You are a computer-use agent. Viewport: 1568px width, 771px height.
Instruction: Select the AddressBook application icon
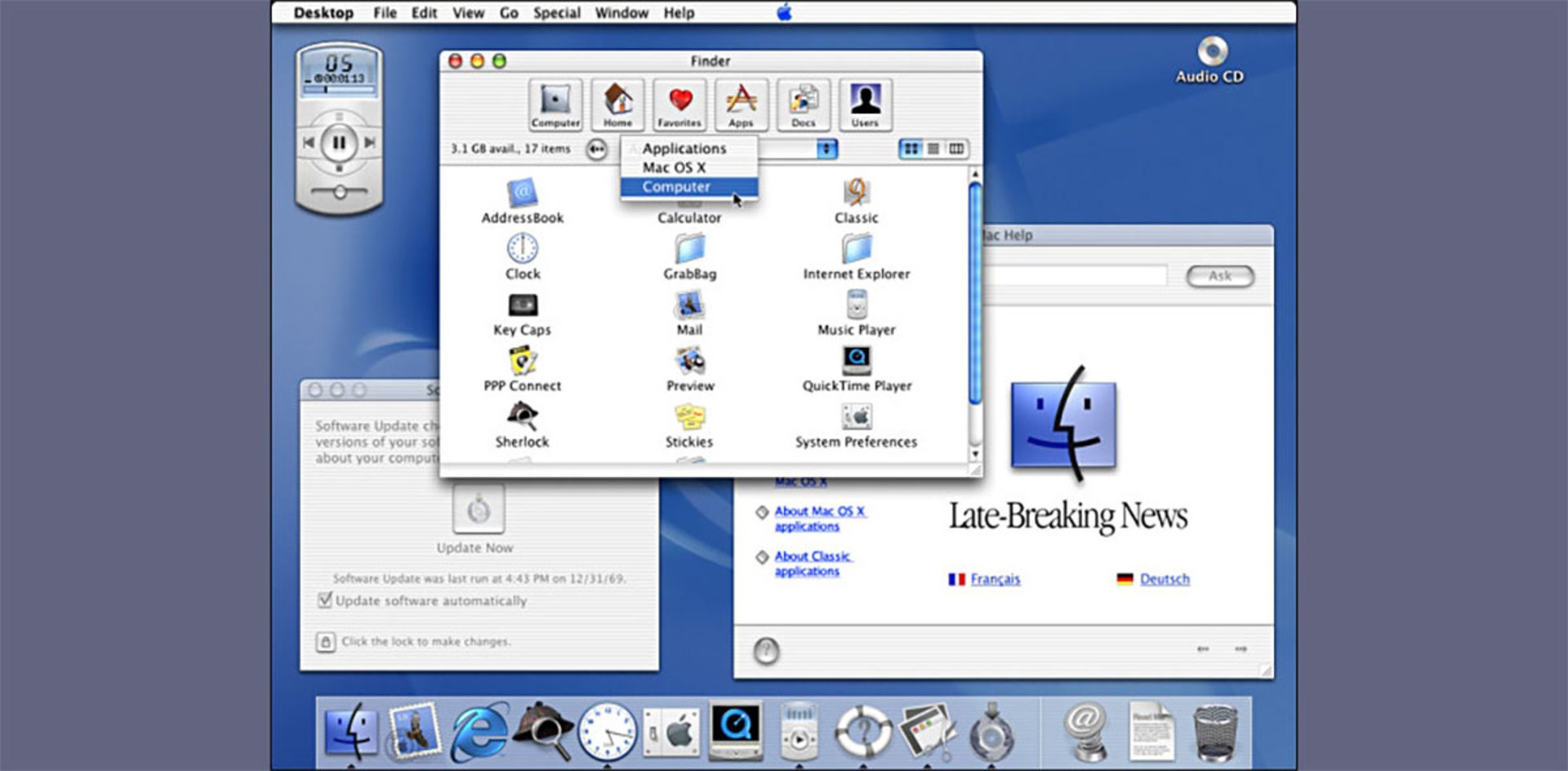tap(523, 194)
